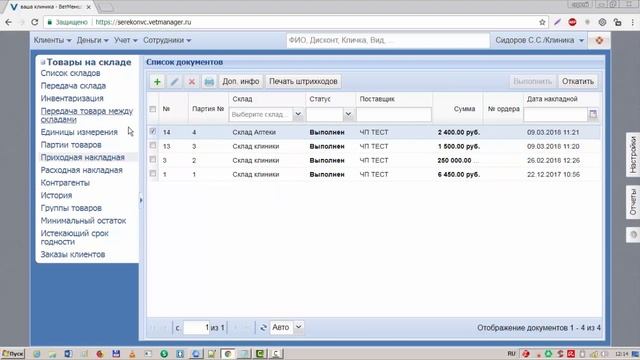This screenshot has width=640, height=360.
Task: Click the date 22.12.2017 10:56
Action: coord(553,174)
